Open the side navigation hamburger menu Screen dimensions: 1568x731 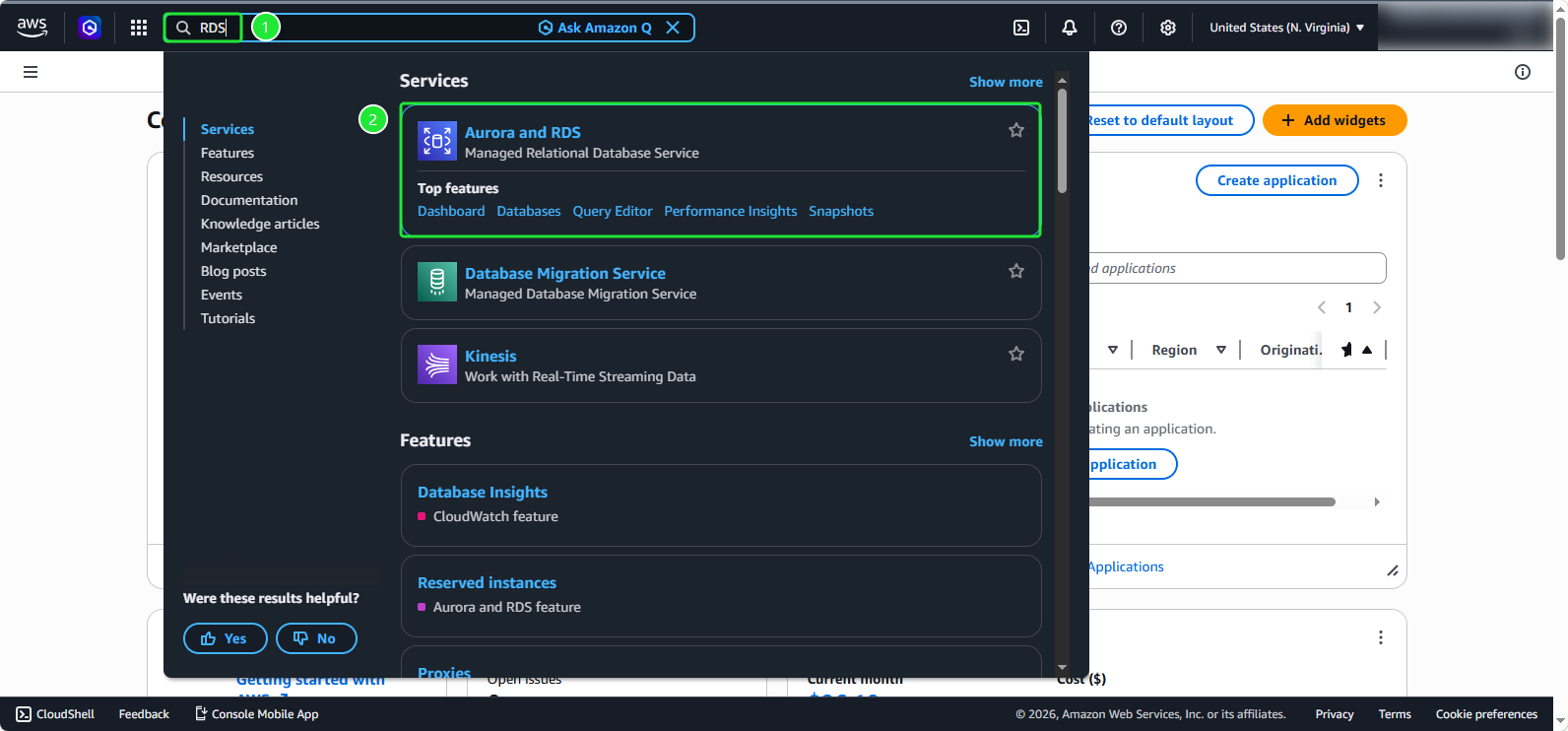pos(31,72)
